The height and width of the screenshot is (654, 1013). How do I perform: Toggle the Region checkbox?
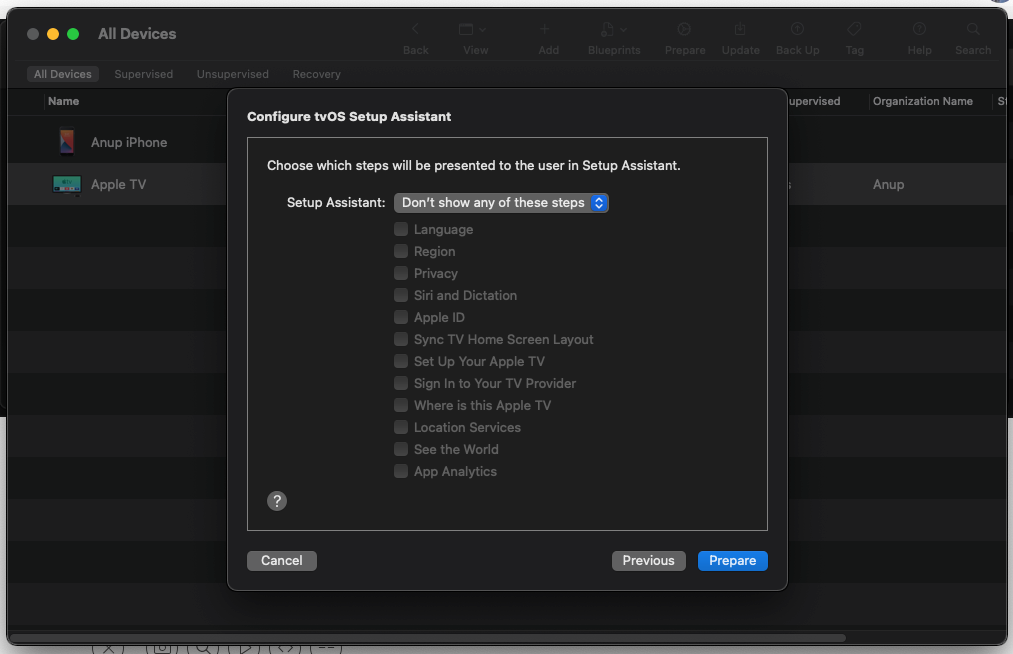401,251
